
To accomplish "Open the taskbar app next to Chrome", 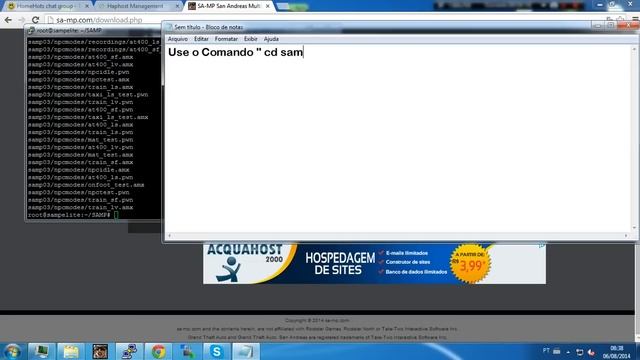I will point(187,351).
